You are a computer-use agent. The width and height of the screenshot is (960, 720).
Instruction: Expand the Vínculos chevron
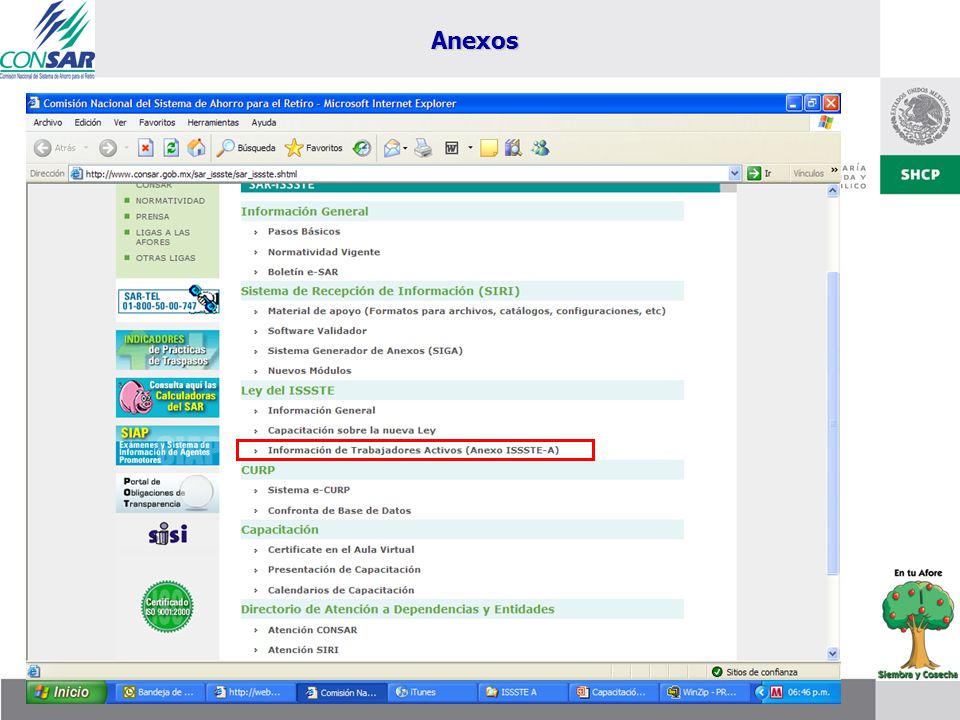pyautogui.click(x=834, y=171)
